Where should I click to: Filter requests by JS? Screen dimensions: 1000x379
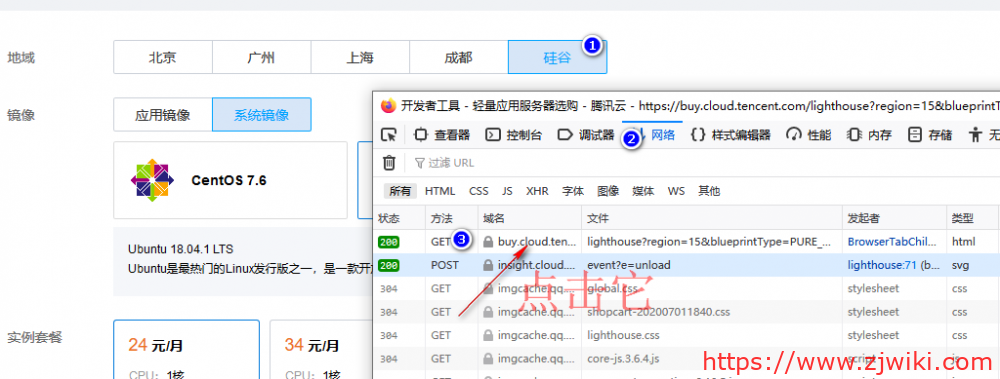(x=507, y=191)
